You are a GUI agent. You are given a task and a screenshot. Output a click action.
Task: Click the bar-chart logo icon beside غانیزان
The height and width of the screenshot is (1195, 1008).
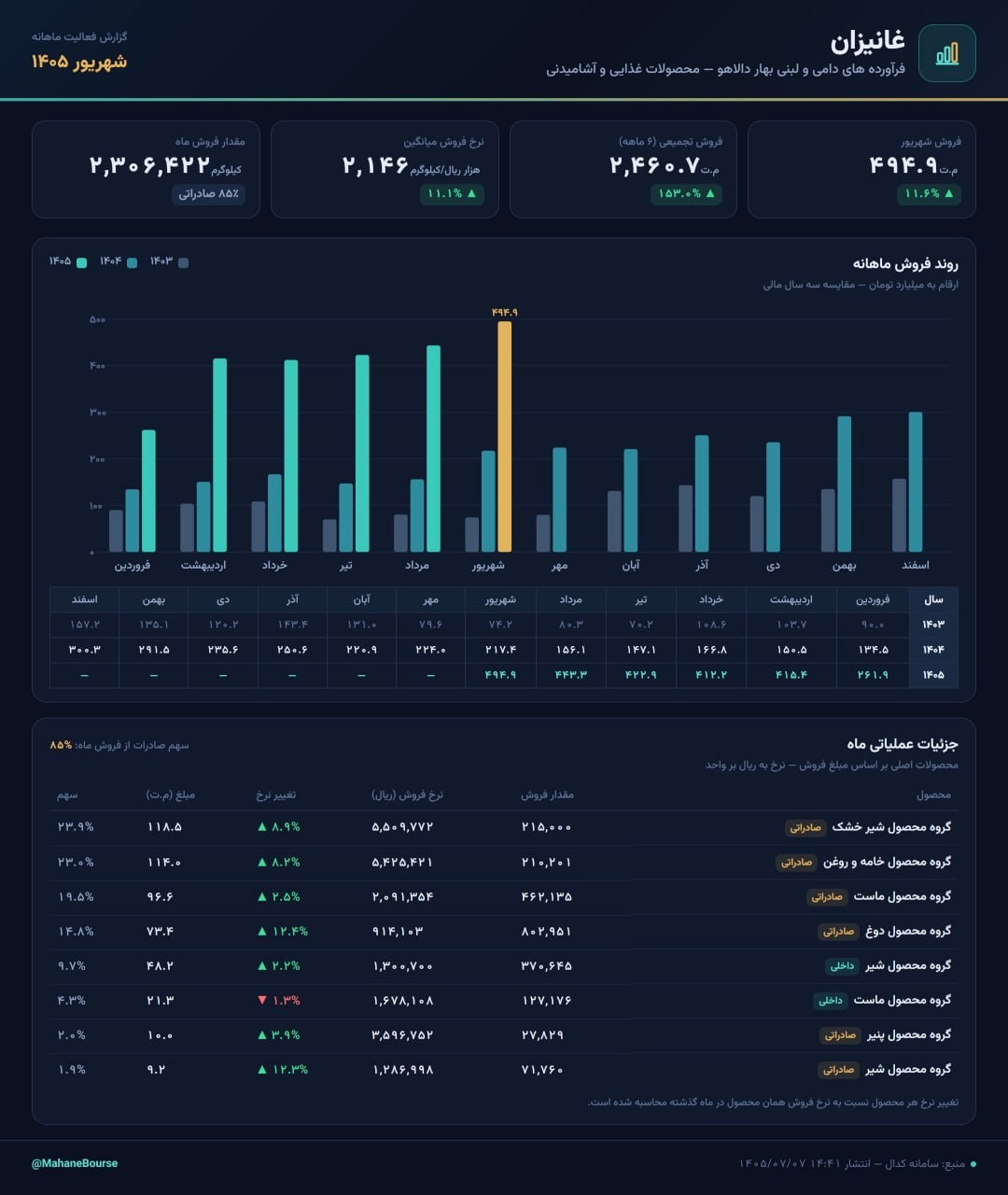pyautogui.click(x=947, y=53)
